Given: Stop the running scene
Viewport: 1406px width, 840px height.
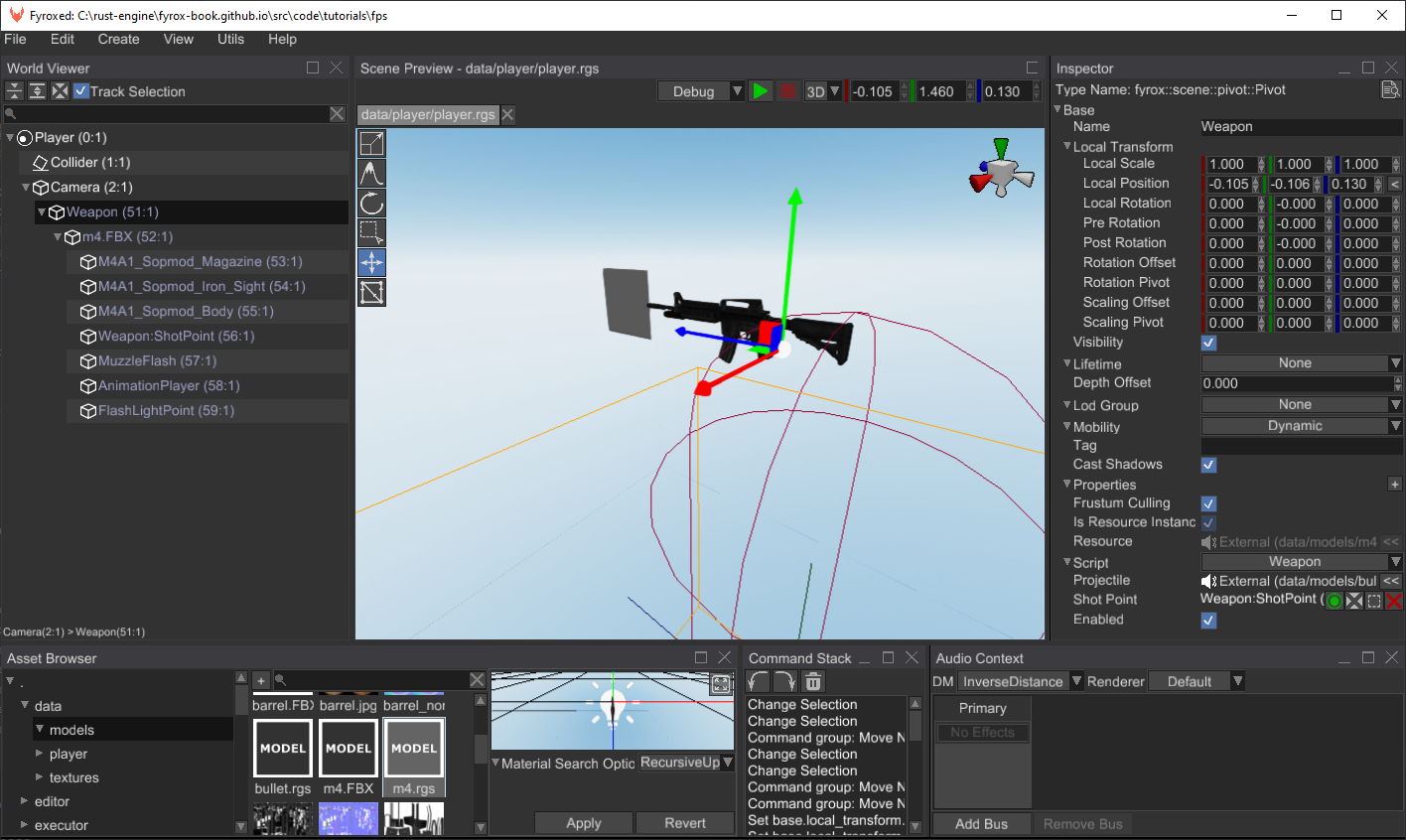Looking at the screenshot, I should click(x=787, y=91).
